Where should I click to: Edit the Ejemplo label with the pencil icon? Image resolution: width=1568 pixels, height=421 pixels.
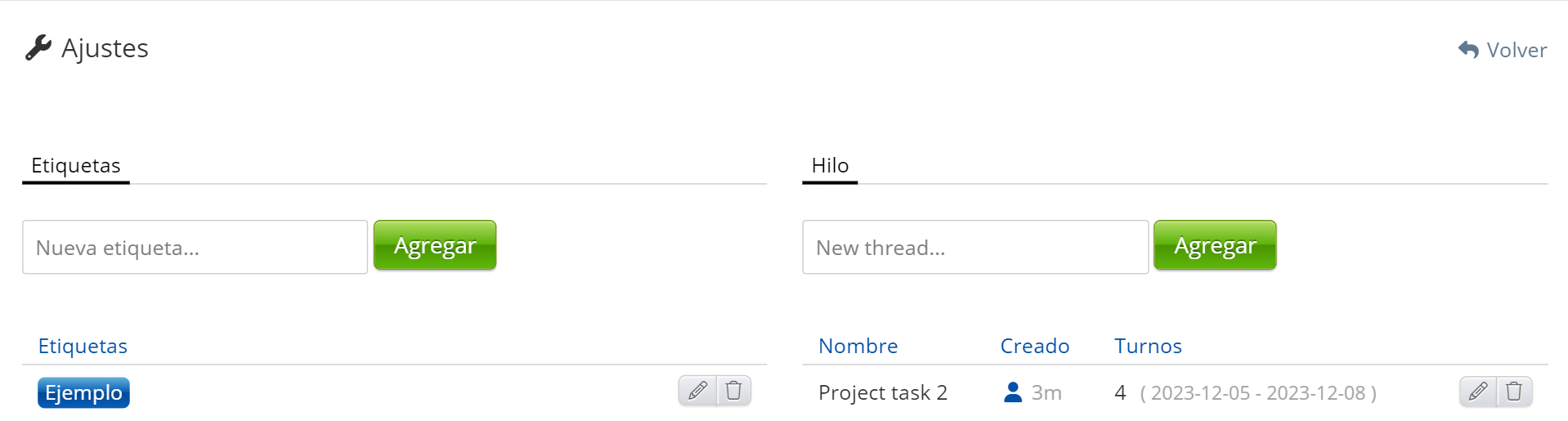coord(697,391)
